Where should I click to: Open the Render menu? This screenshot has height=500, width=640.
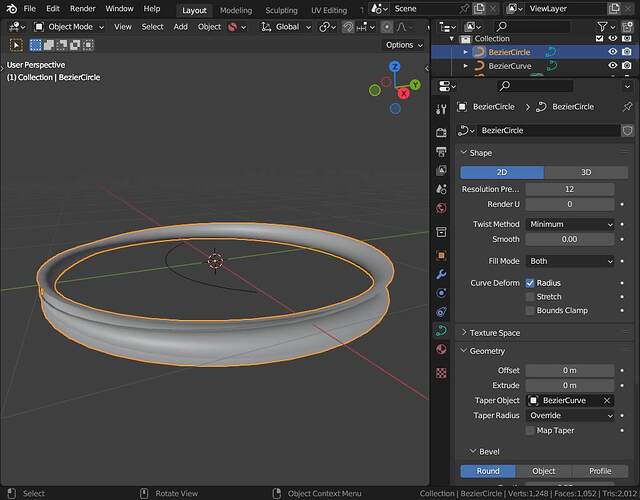coord(82,9)
